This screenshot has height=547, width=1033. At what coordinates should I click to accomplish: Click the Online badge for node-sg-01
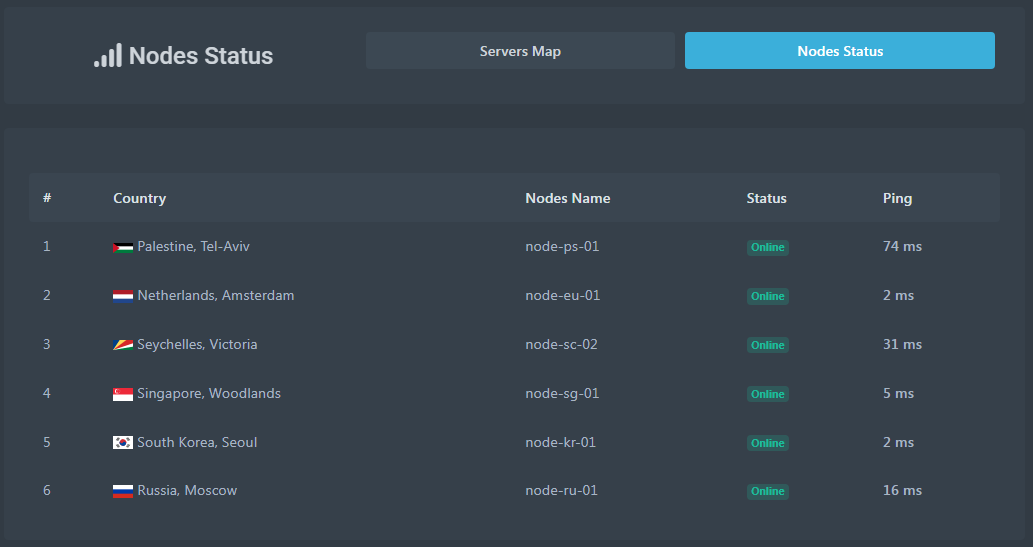[768, 394]
